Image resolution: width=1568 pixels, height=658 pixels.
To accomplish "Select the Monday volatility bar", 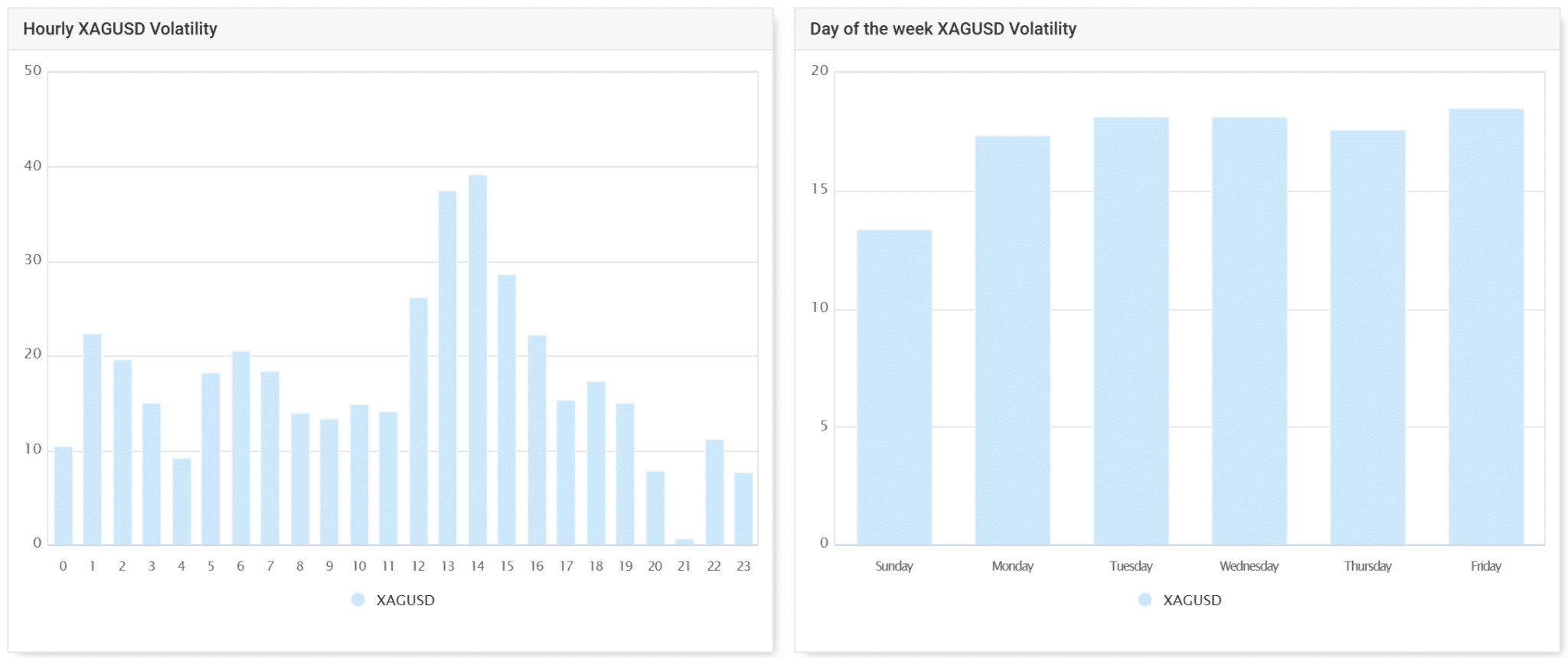I will pos(1012,340).
